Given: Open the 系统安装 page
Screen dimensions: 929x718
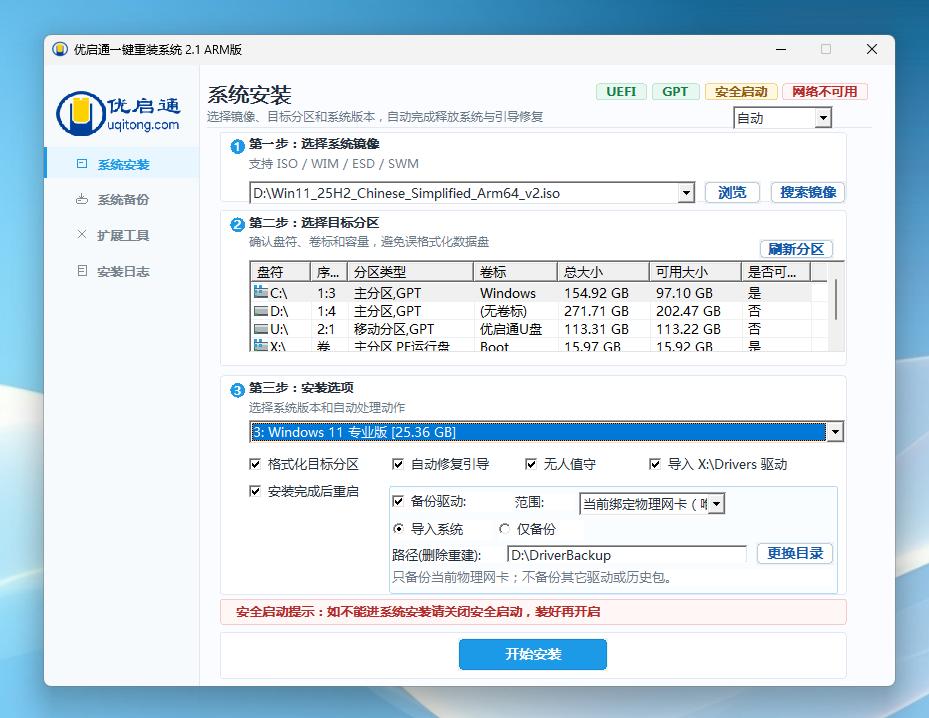Looking at the screenshot, I should coord(122,164).
